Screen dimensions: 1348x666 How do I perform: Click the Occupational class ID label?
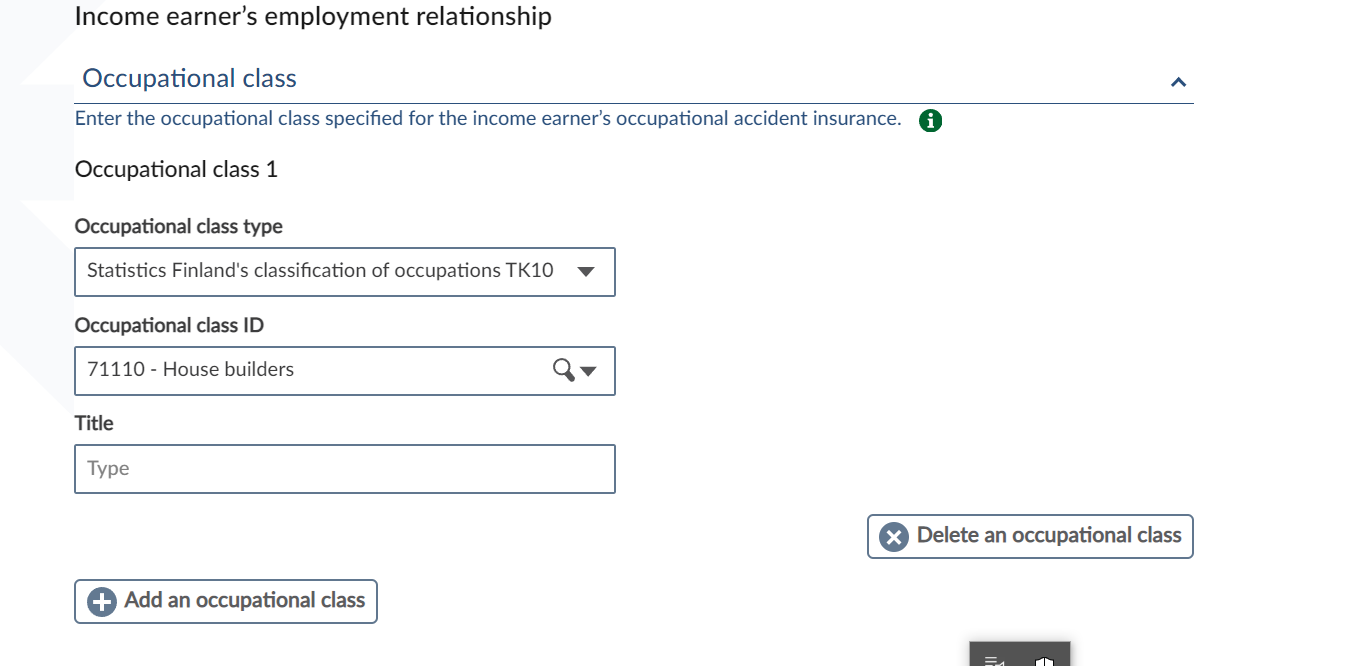pyautogui.click(x=170, y=326)
